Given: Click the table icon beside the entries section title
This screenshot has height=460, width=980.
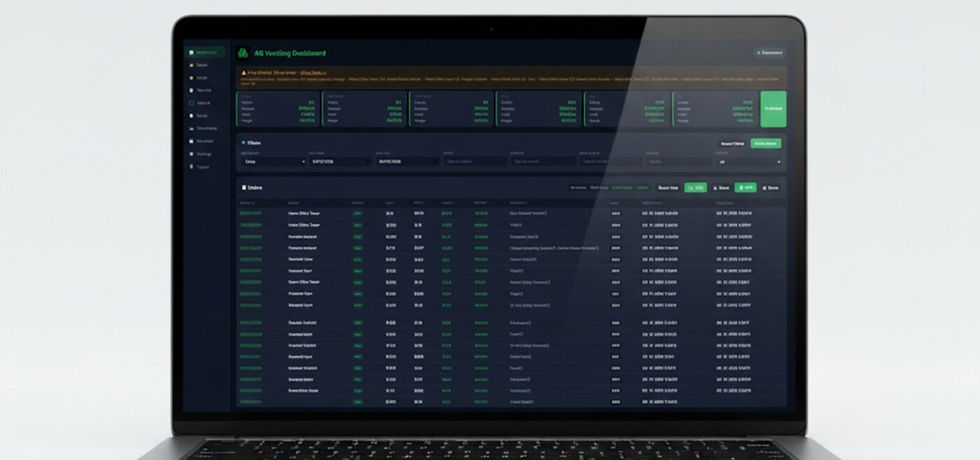Looking at the screenshot, I should 244,188.
